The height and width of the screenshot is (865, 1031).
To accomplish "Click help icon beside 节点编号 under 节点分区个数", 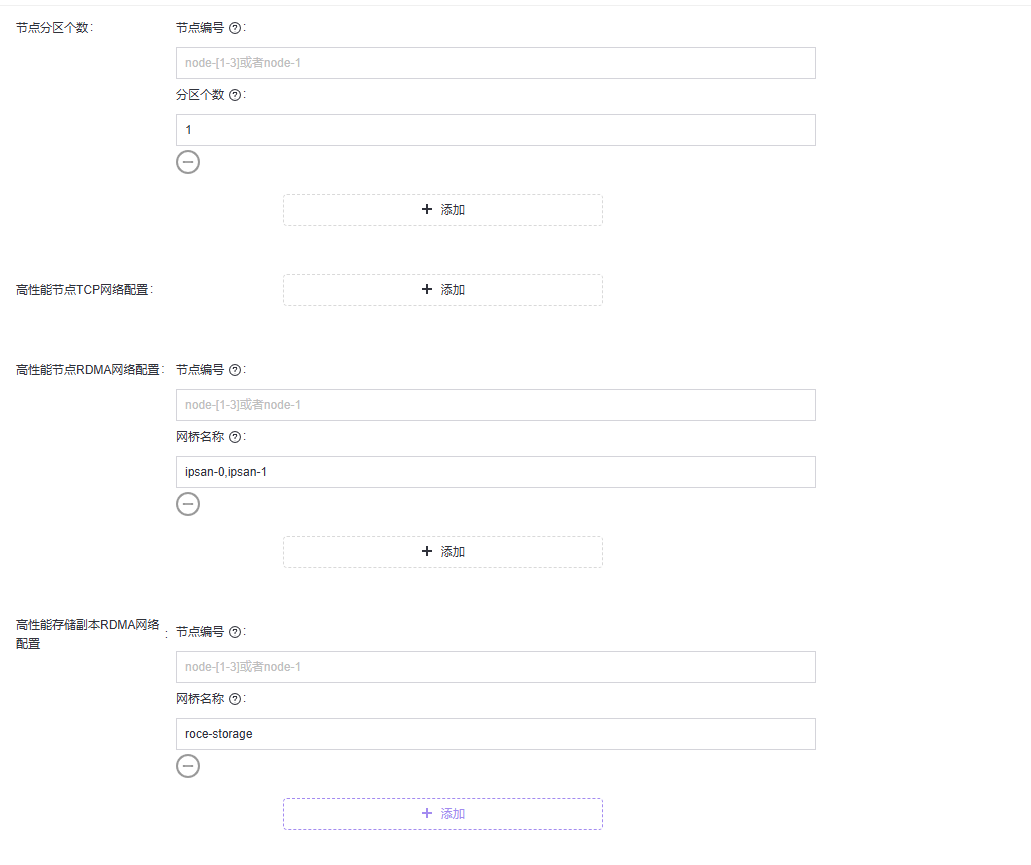I will click(x=235, y=28).
